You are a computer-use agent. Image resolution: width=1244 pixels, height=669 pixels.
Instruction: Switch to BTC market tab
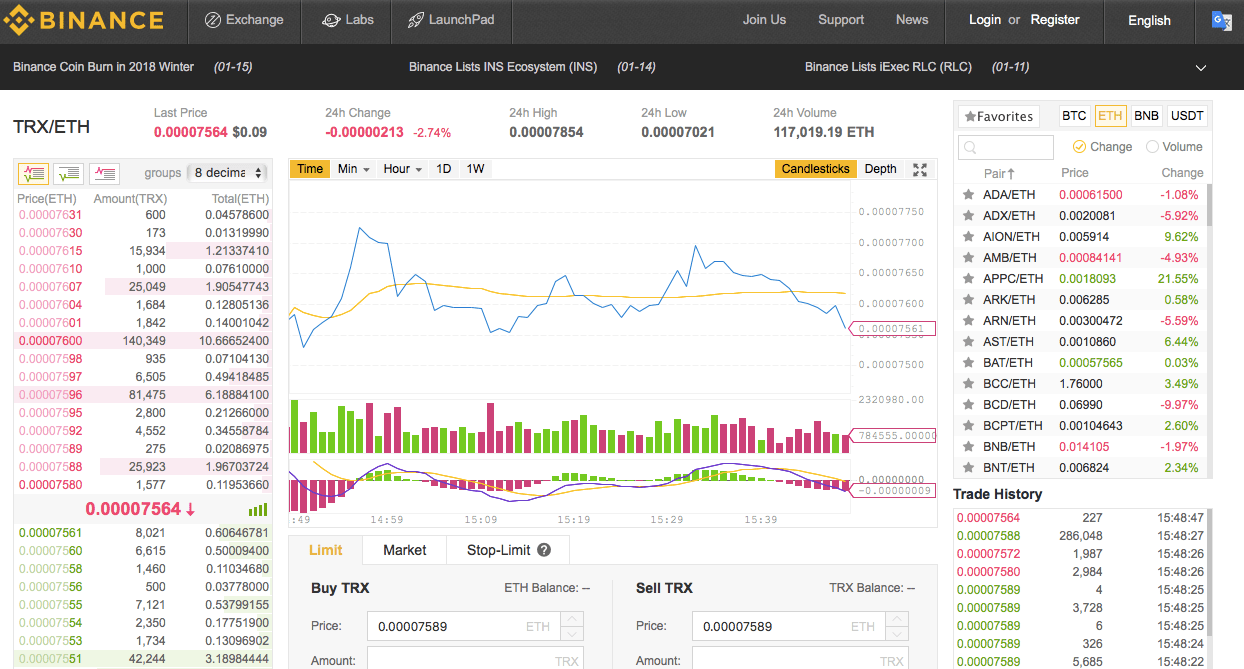(1074, 116)
